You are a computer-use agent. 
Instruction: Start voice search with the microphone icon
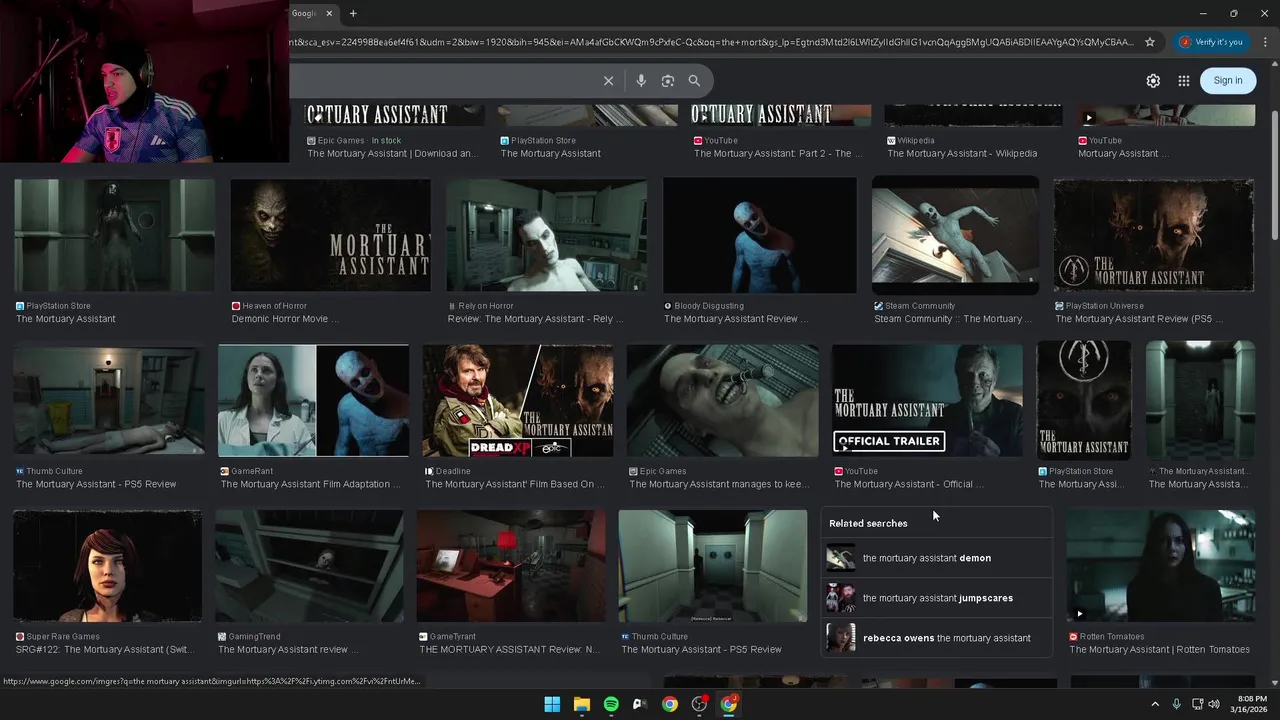tap(641, 81)
